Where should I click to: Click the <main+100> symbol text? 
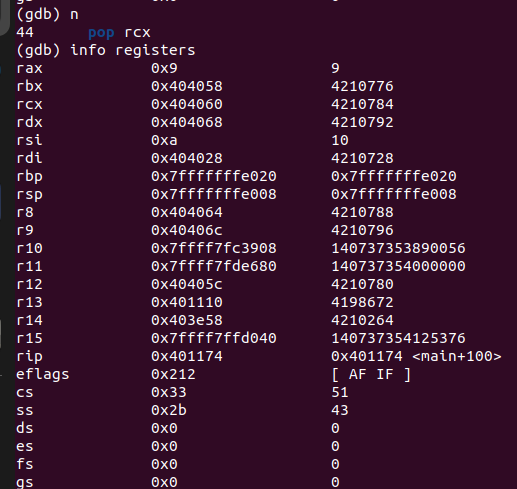tap(457, 356)
